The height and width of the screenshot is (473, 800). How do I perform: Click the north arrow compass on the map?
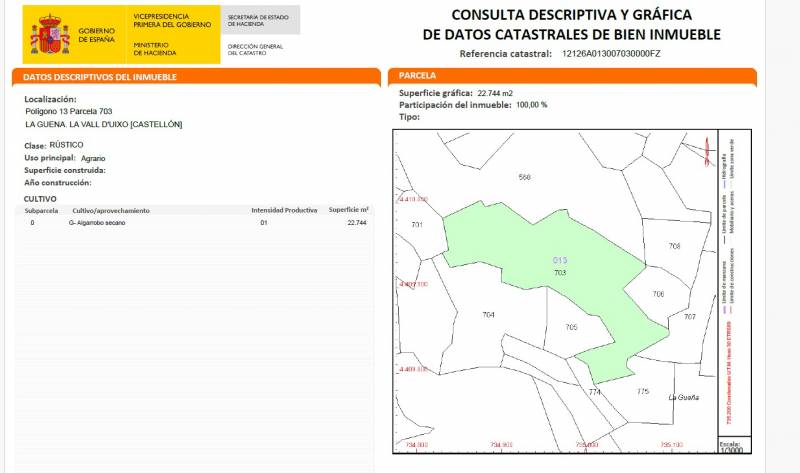point(707,151)
